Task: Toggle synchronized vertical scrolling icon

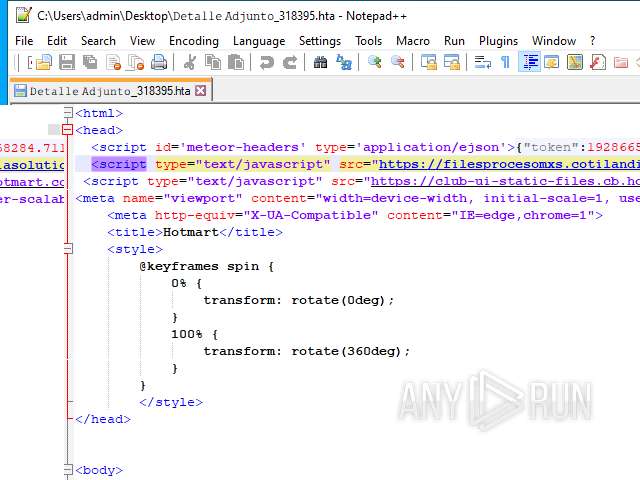Action: 429,62
